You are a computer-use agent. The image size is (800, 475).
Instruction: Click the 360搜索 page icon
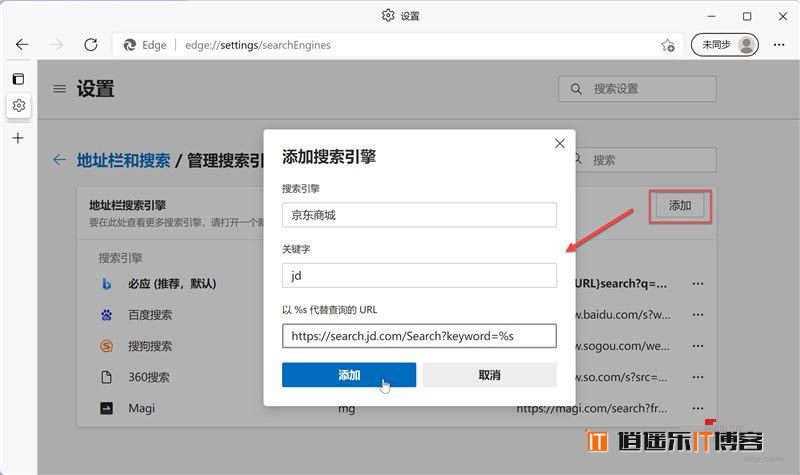(106, 377)
